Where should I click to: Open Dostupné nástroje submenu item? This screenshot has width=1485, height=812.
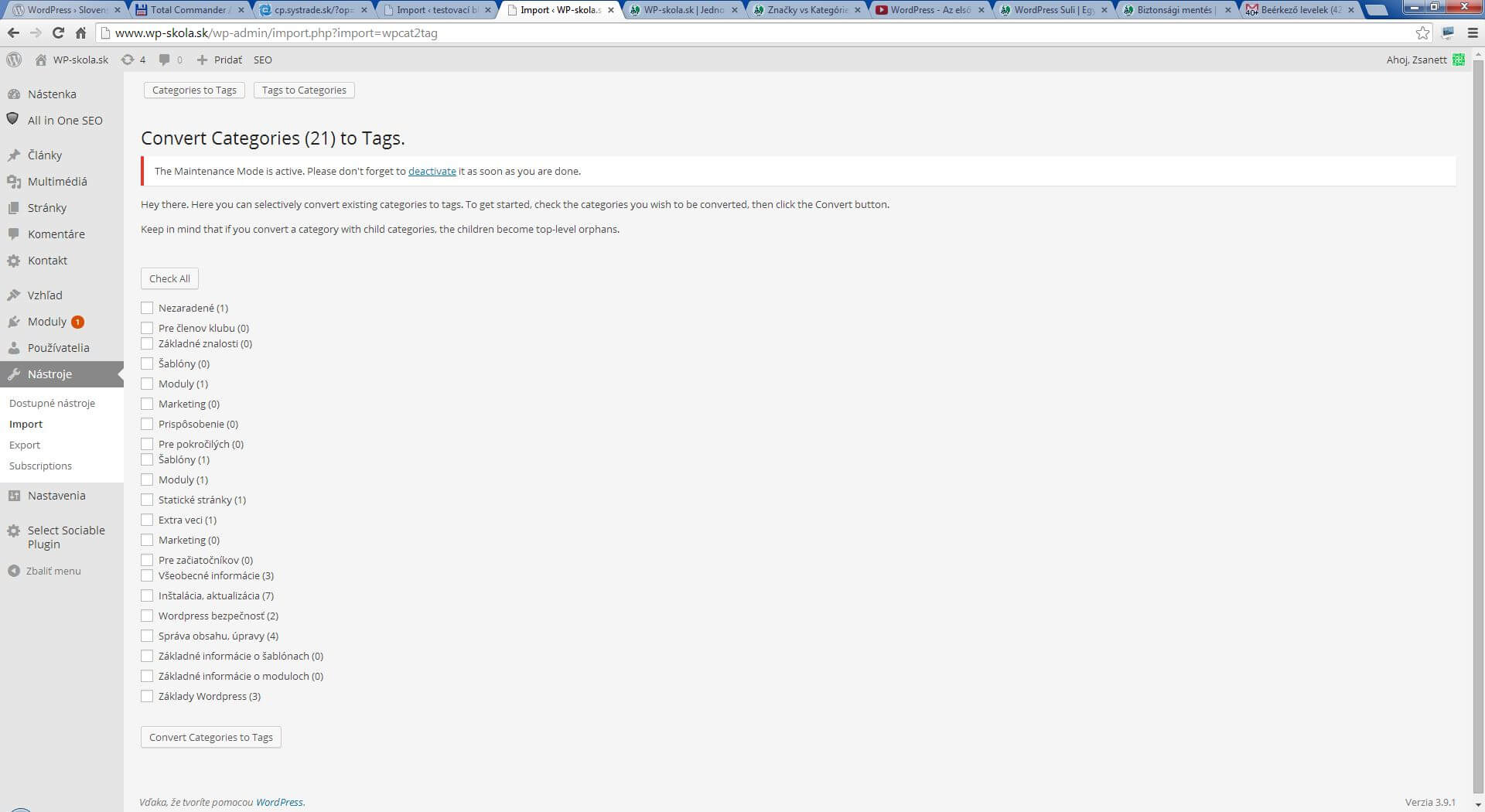coord(52,403)
